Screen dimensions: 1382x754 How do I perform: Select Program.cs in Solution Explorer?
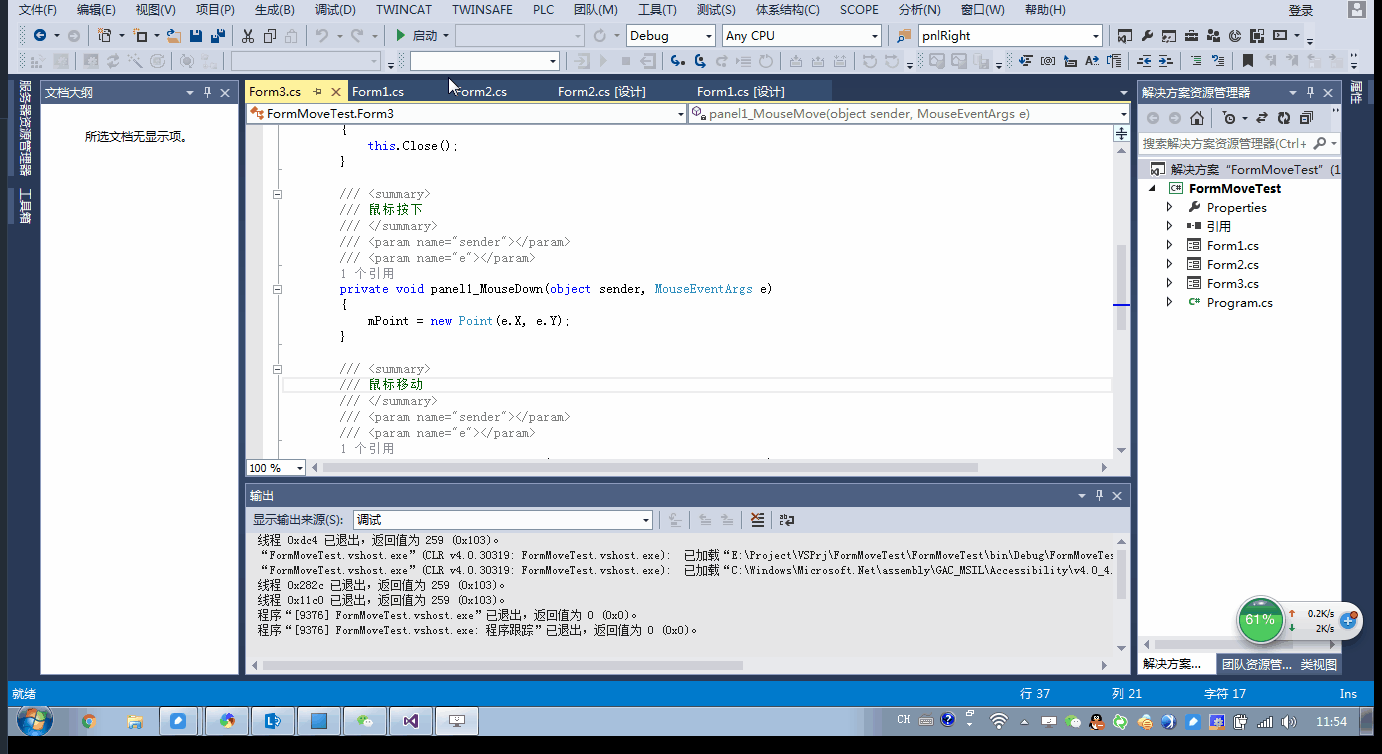pyautogui.click(x=1239, y=303)
